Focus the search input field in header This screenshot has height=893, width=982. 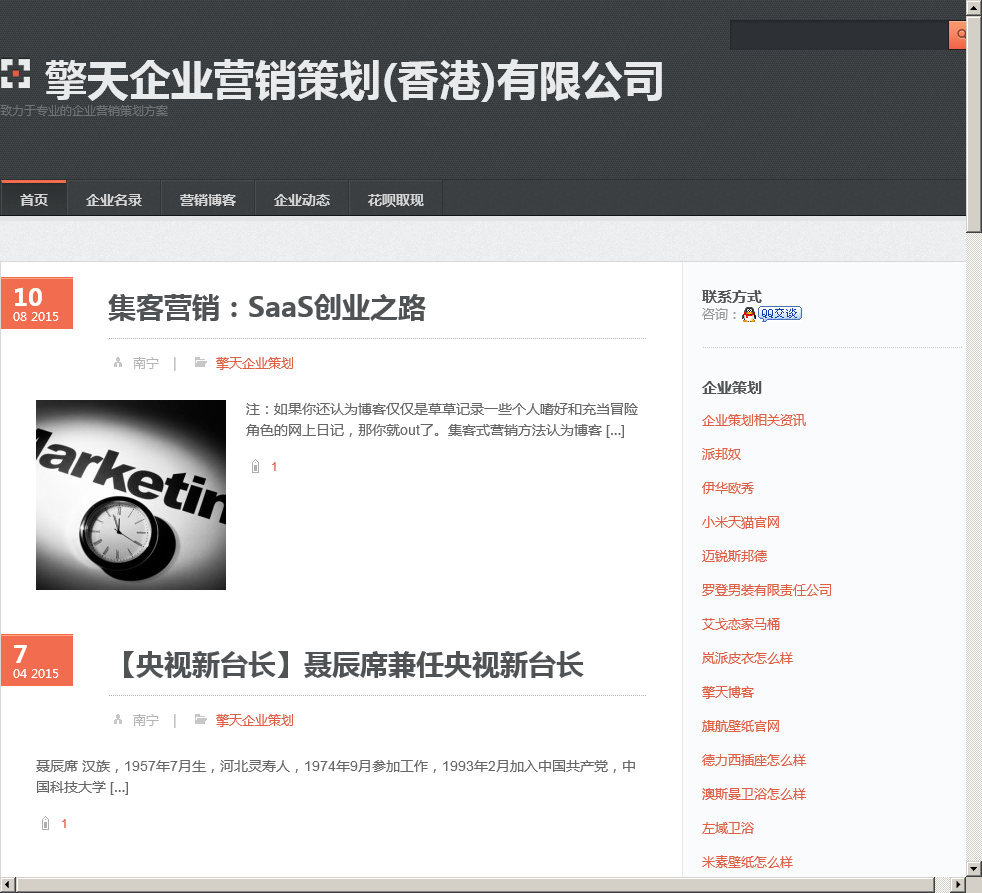click(839, 34)
